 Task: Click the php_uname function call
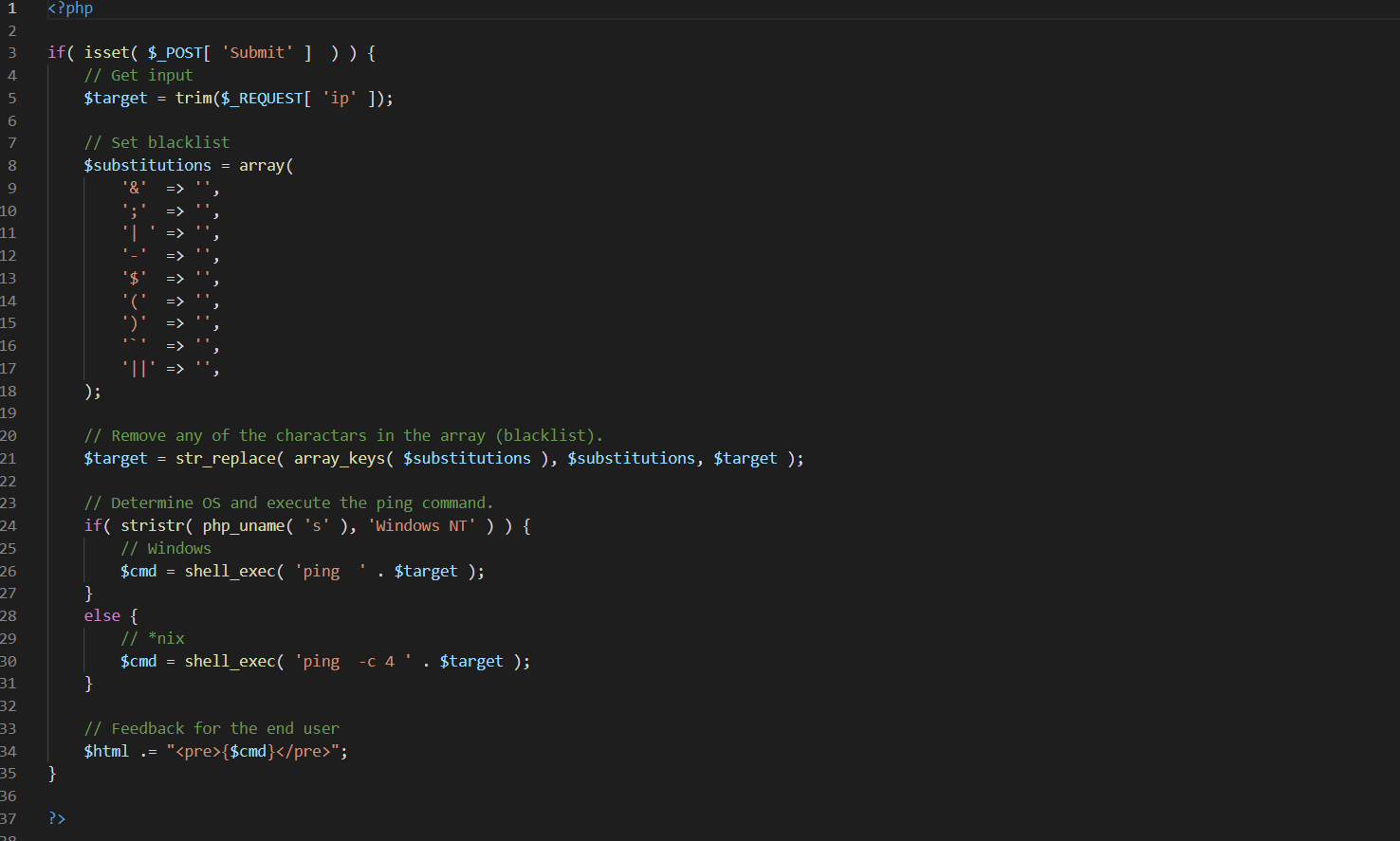pyautogui.click(x=243, y=526)
